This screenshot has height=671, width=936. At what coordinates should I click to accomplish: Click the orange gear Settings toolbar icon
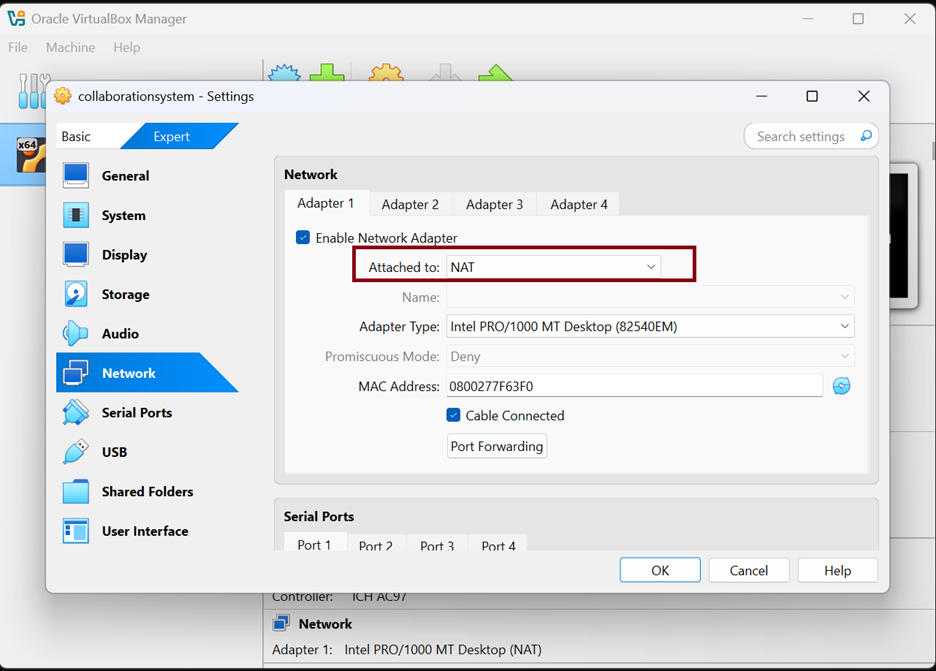pos(386,73)
